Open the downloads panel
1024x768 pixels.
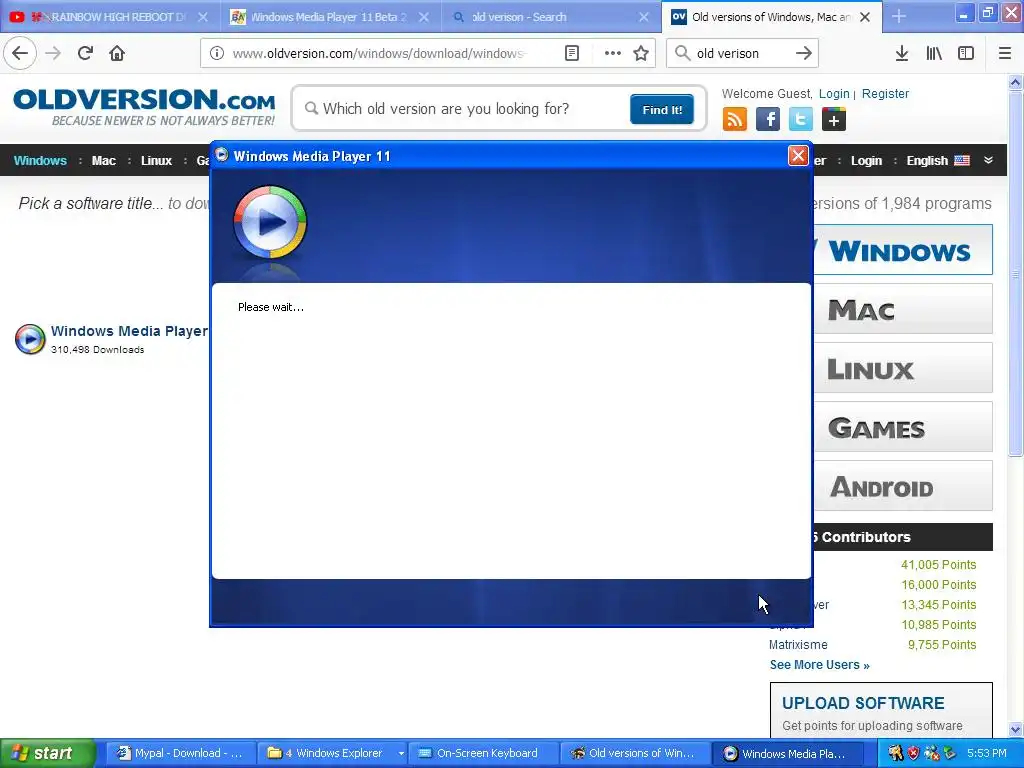point(901,53)
